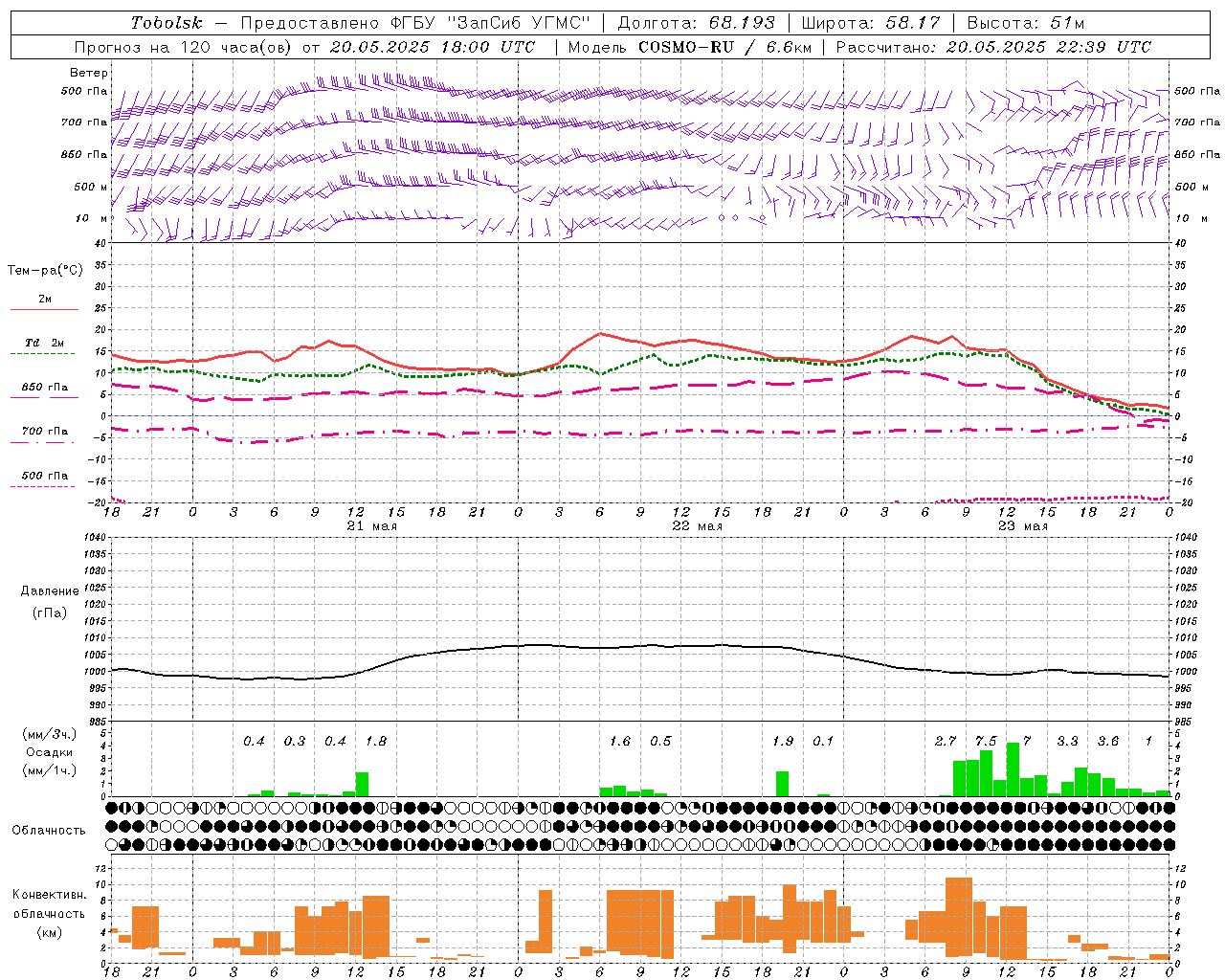Click the forecast start time 20.05.2025 18:00 UTC

433,47
